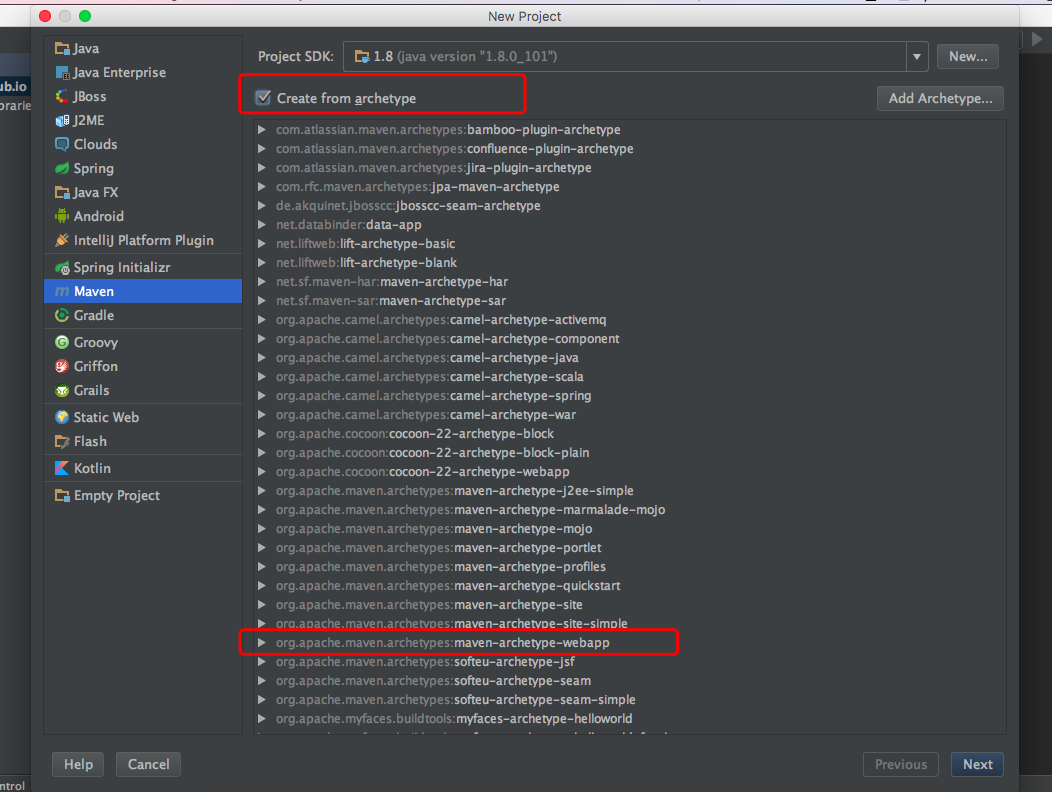Select maven-archetype-j2ee-simple row
Viewport: 1052px width, 792px height.
coord(629,491)
